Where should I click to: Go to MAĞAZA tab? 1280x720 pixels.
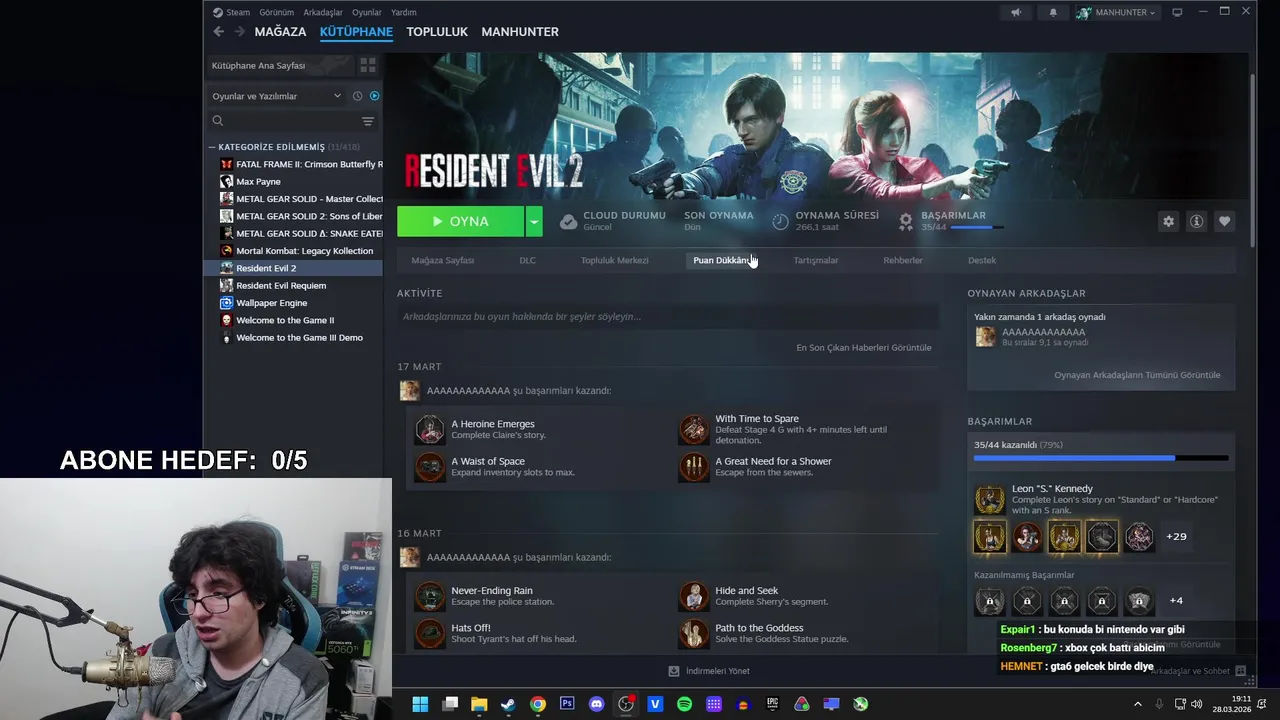(280, 32)
